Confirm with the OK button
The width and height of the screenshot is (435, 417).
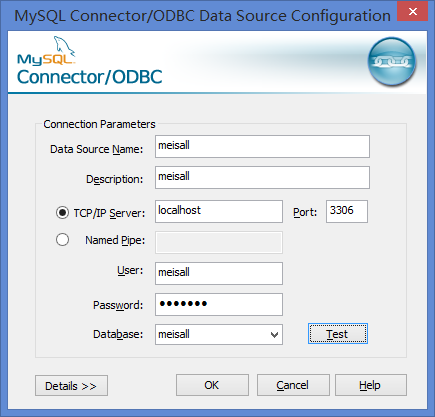click(212, 385)
